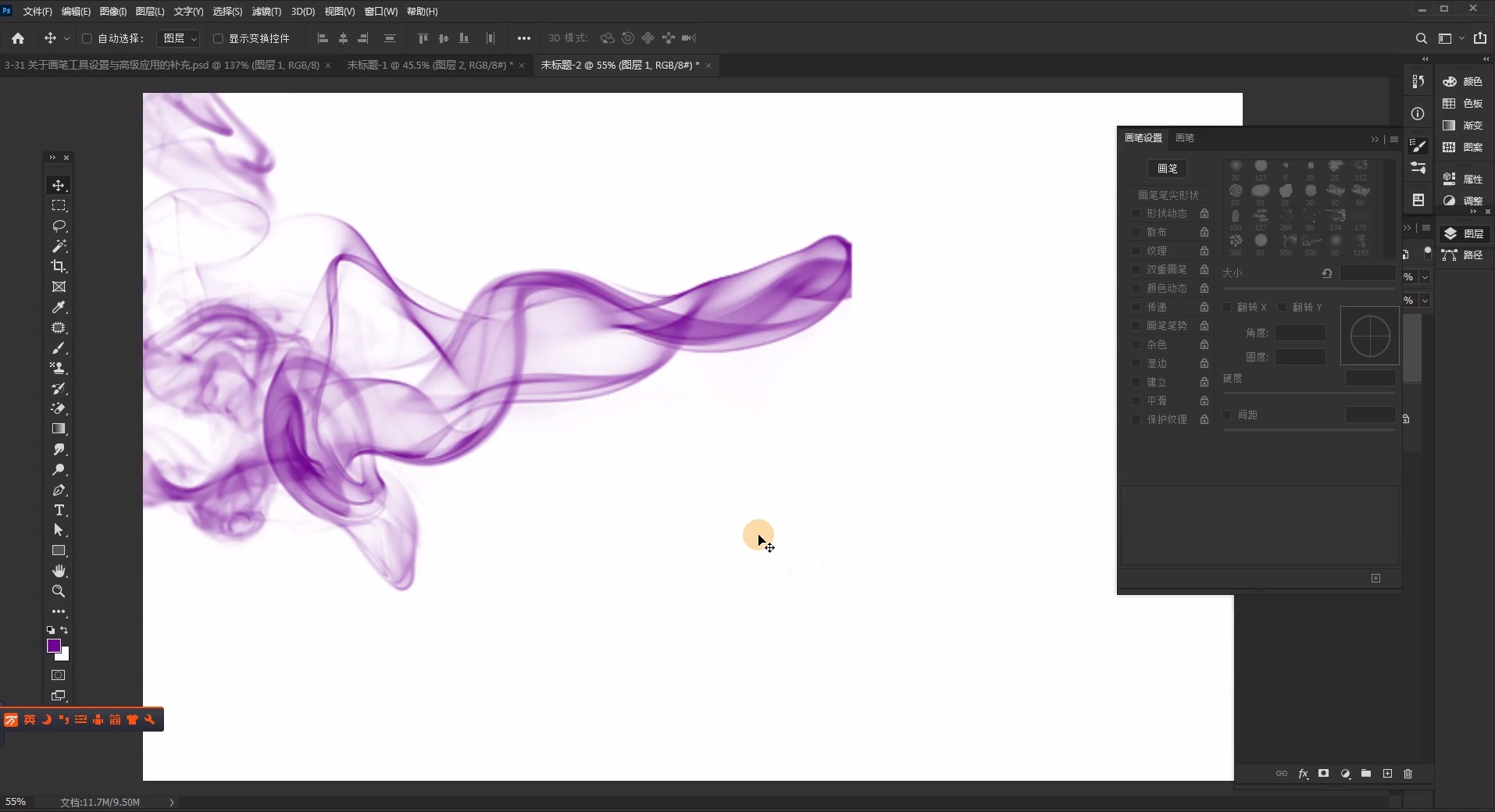This screenshot has width=1495, height=812.
Task: Select the Eyedropper tool
Action: tap(59, 308)
